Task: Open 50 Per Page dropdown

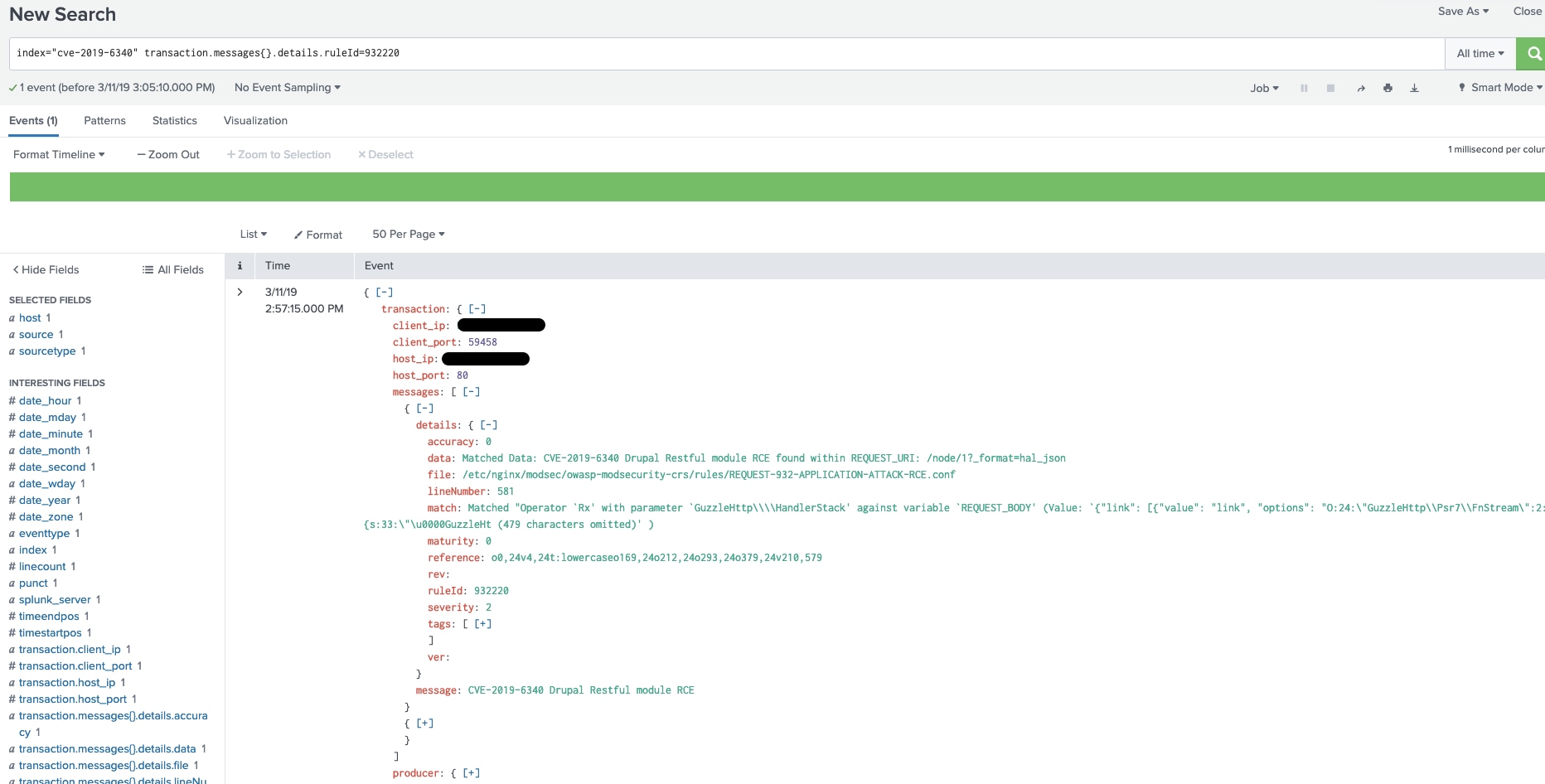Action: [x=409, y=234]
